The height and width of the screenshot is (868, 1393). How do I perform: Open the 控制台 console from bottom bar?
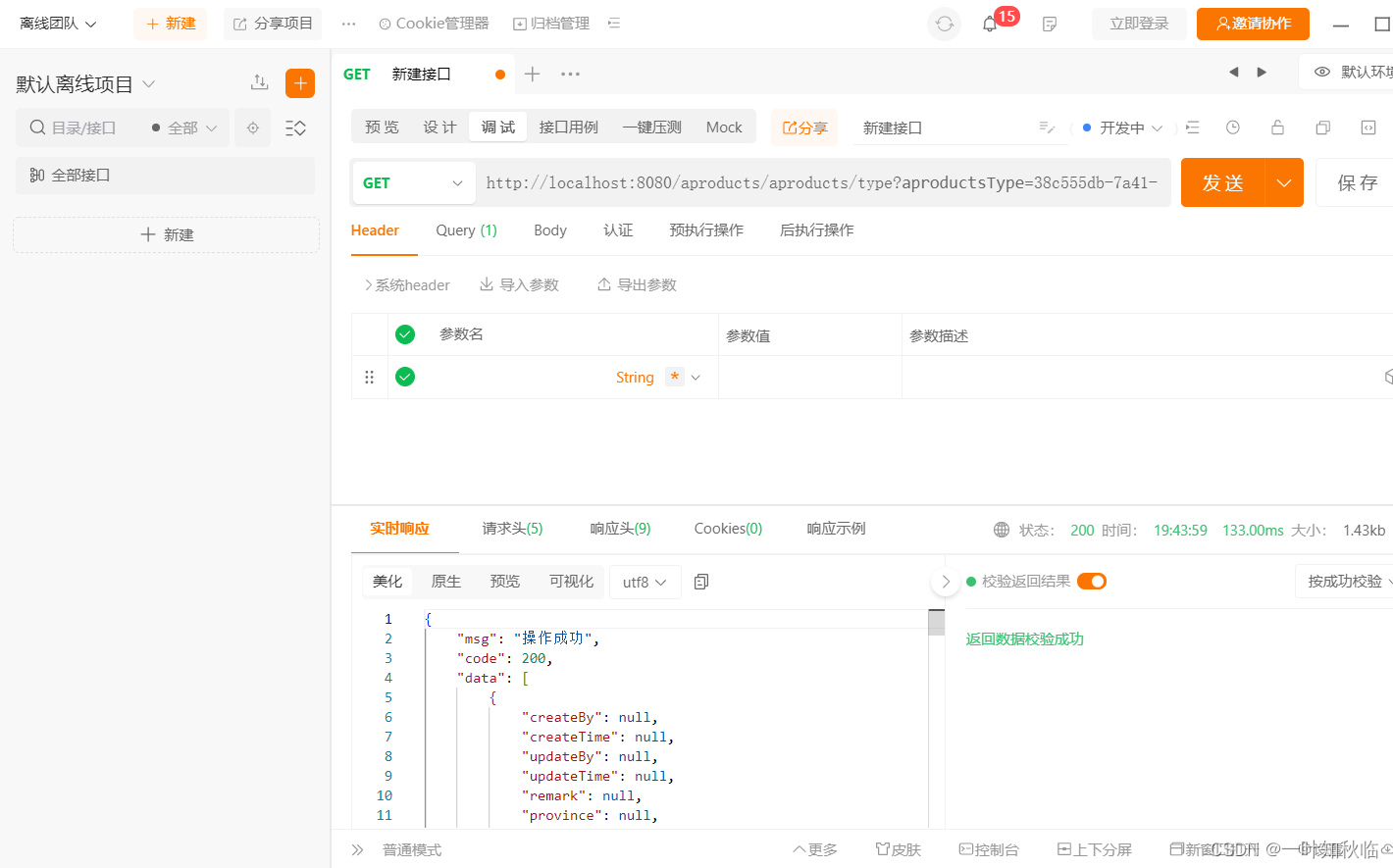pyautogui.click(x=989, y=849)
